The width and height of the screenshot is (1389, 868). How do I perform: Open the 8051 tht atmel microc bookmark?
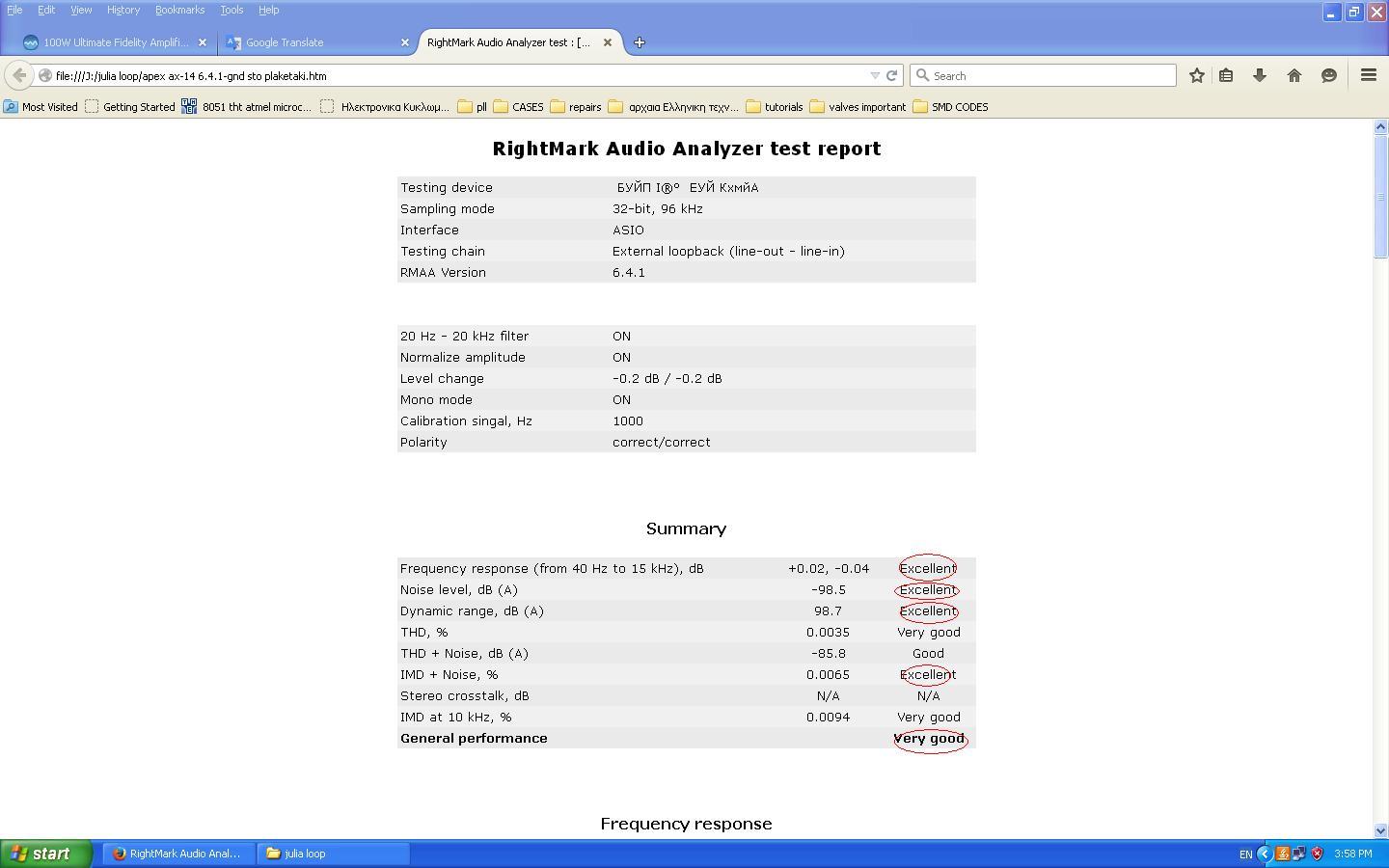pos(247,107)
